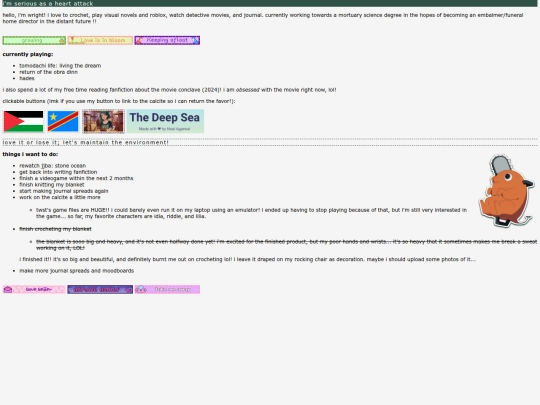
Task: Click the green 'growing' blinkie
Action: (34, 40)
